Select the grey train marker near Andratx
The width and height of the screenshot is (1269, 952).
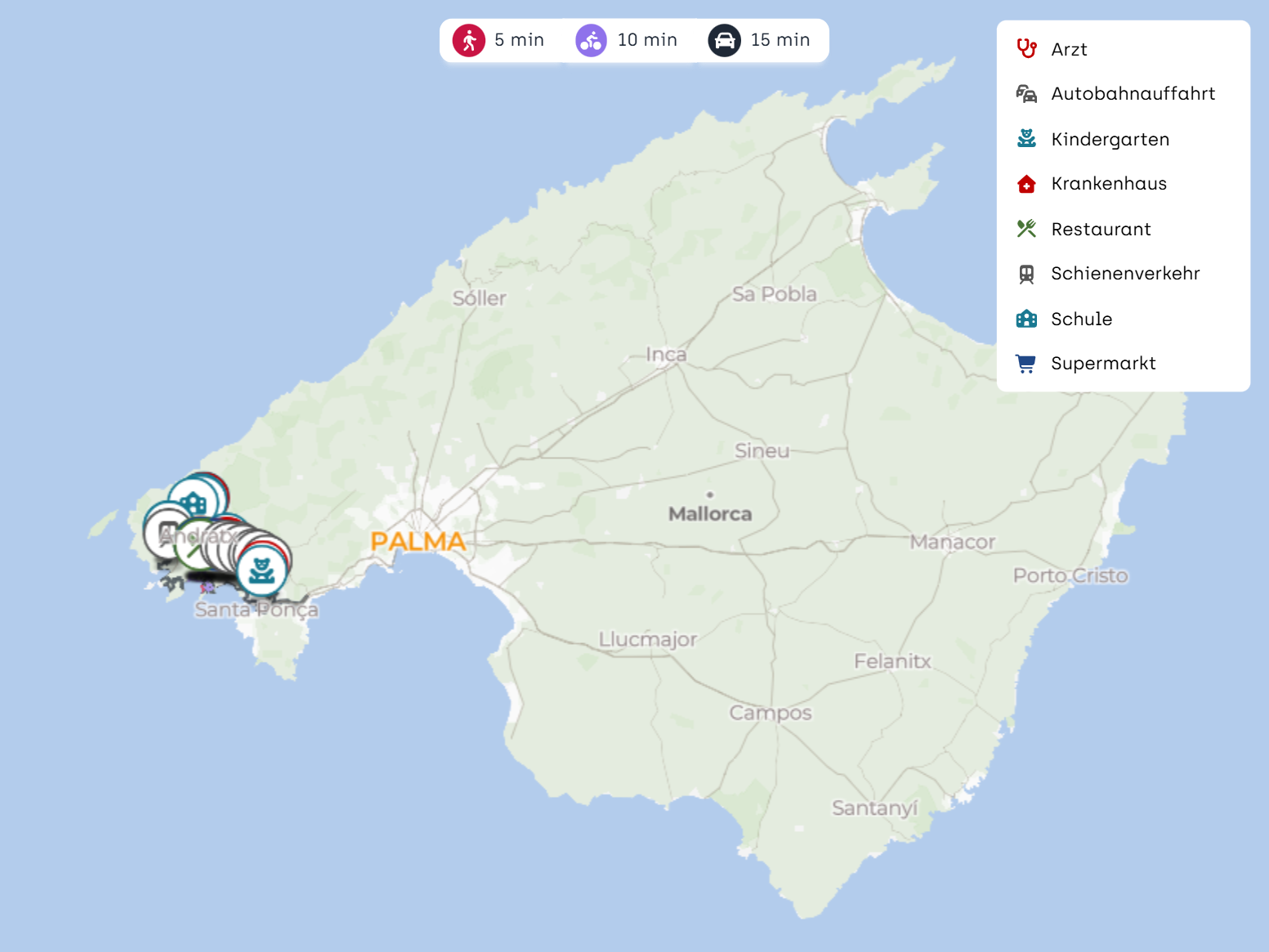(x=163, y=532)
